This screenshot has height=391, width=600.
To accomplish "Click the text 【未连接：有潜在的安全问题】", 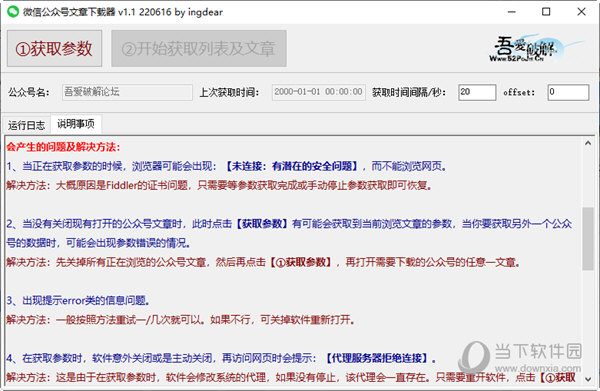I will point(291,166).
